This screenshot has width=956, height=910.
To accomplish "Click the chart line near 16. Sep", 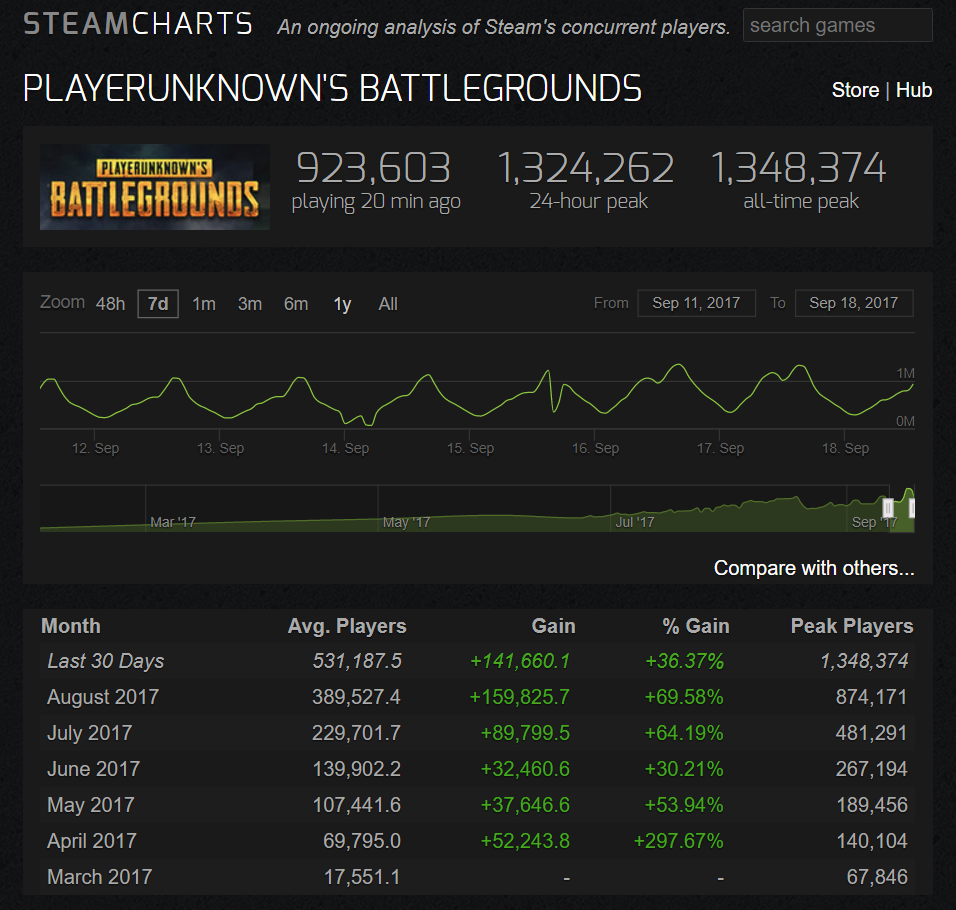I will pyautogui.click(x=595, y=405).
